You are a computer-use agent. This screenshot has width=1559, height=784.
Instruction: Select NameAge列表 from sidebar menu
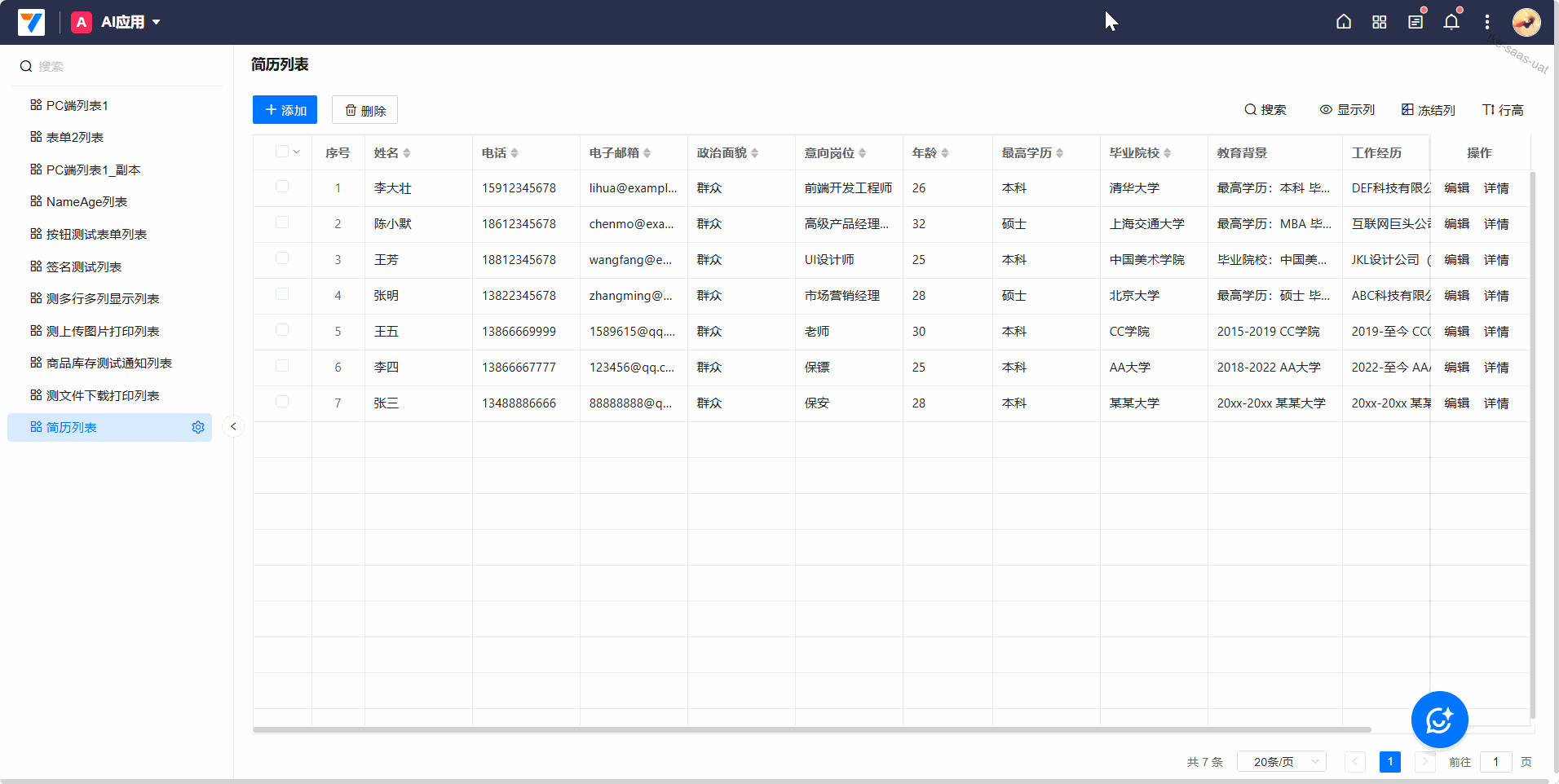point(86,202)
